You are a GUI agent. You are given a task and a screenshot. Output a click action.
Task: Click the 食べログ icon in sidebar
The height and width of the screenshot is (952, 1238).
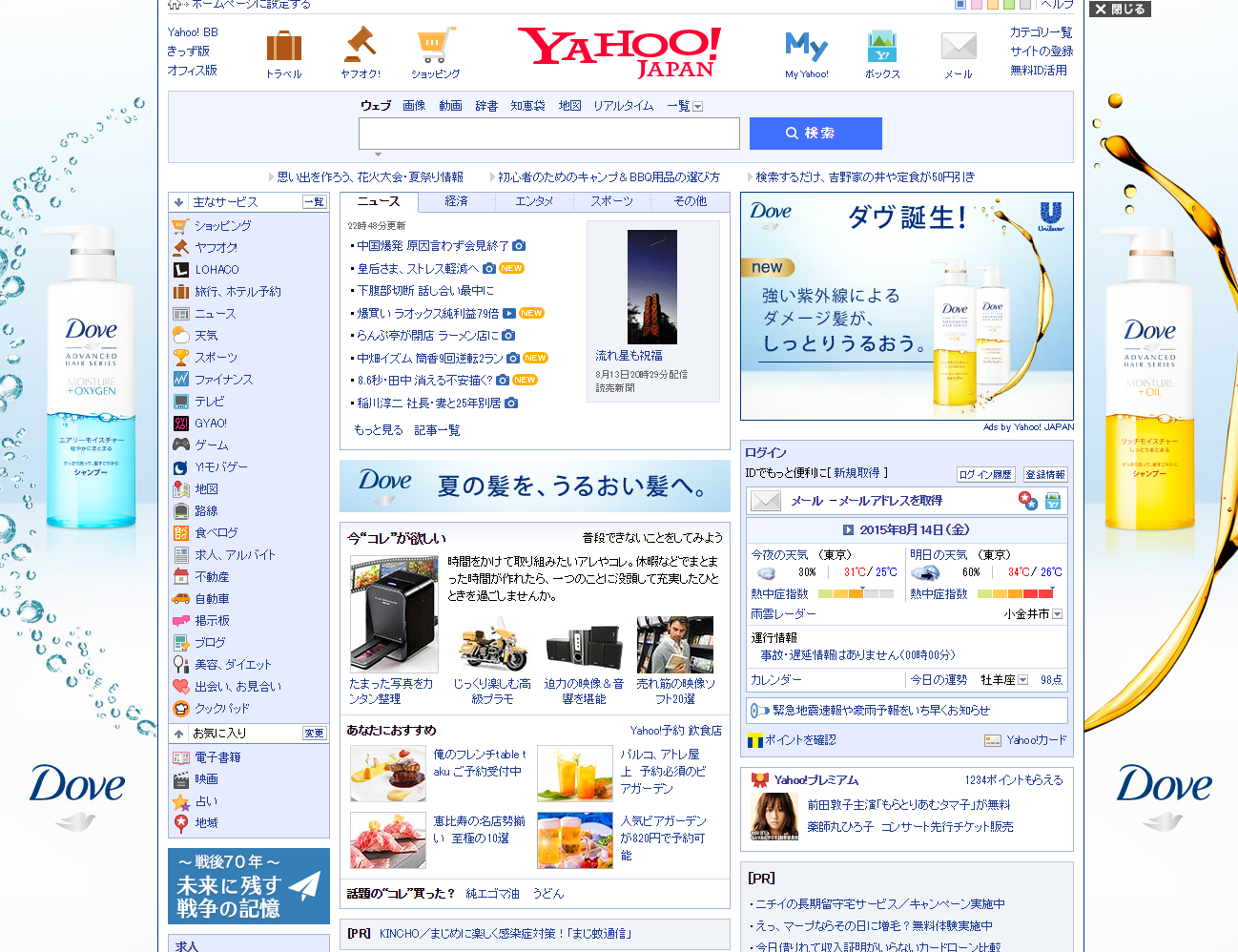[x=180, y=533]
